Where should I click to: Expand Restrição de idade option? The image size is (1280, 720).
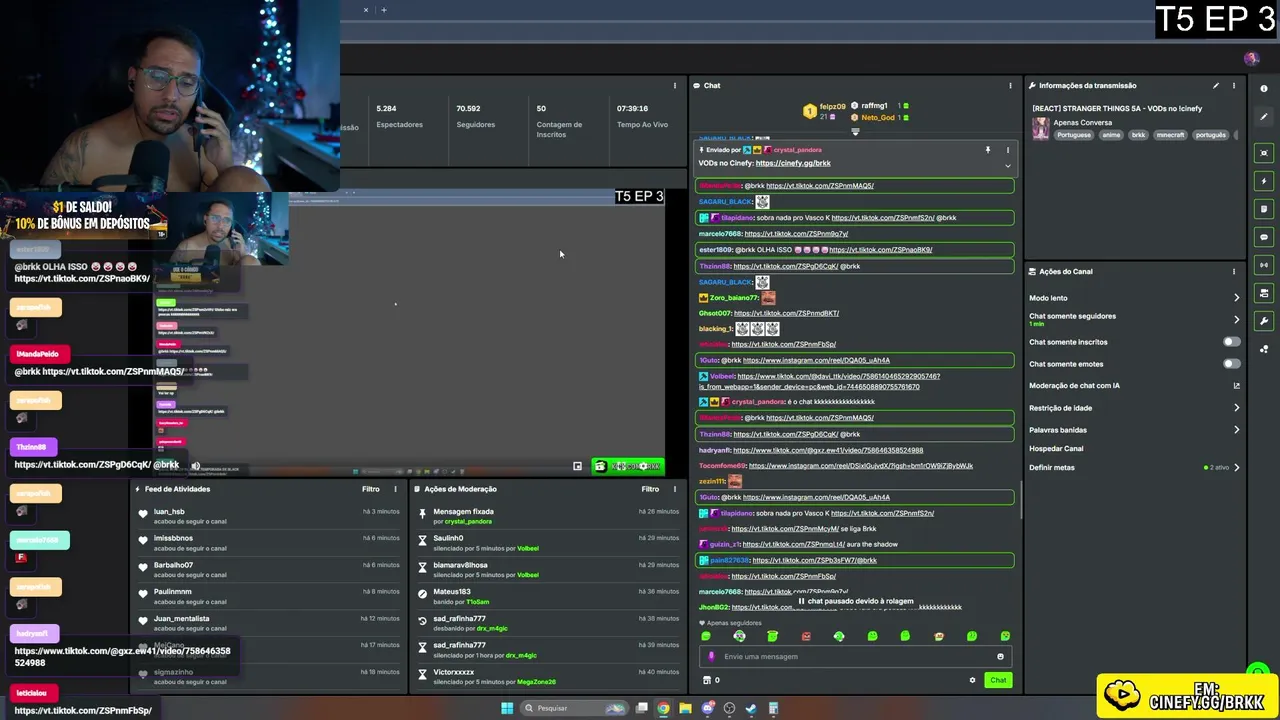[1236, 408]
